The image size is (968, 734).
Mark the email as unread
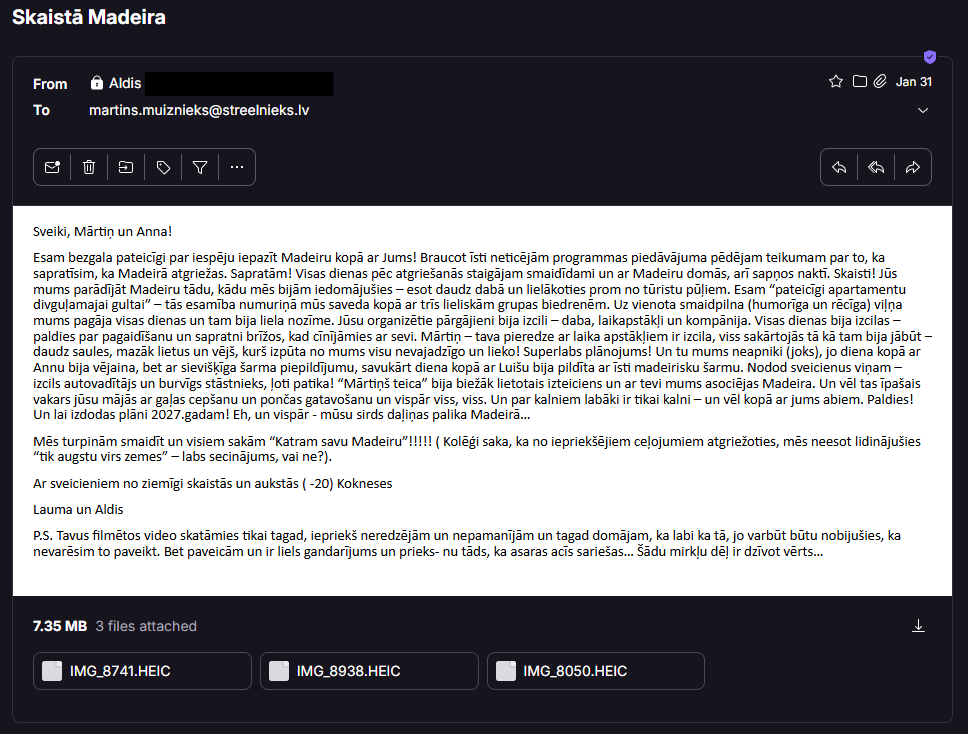coord(52,167)
